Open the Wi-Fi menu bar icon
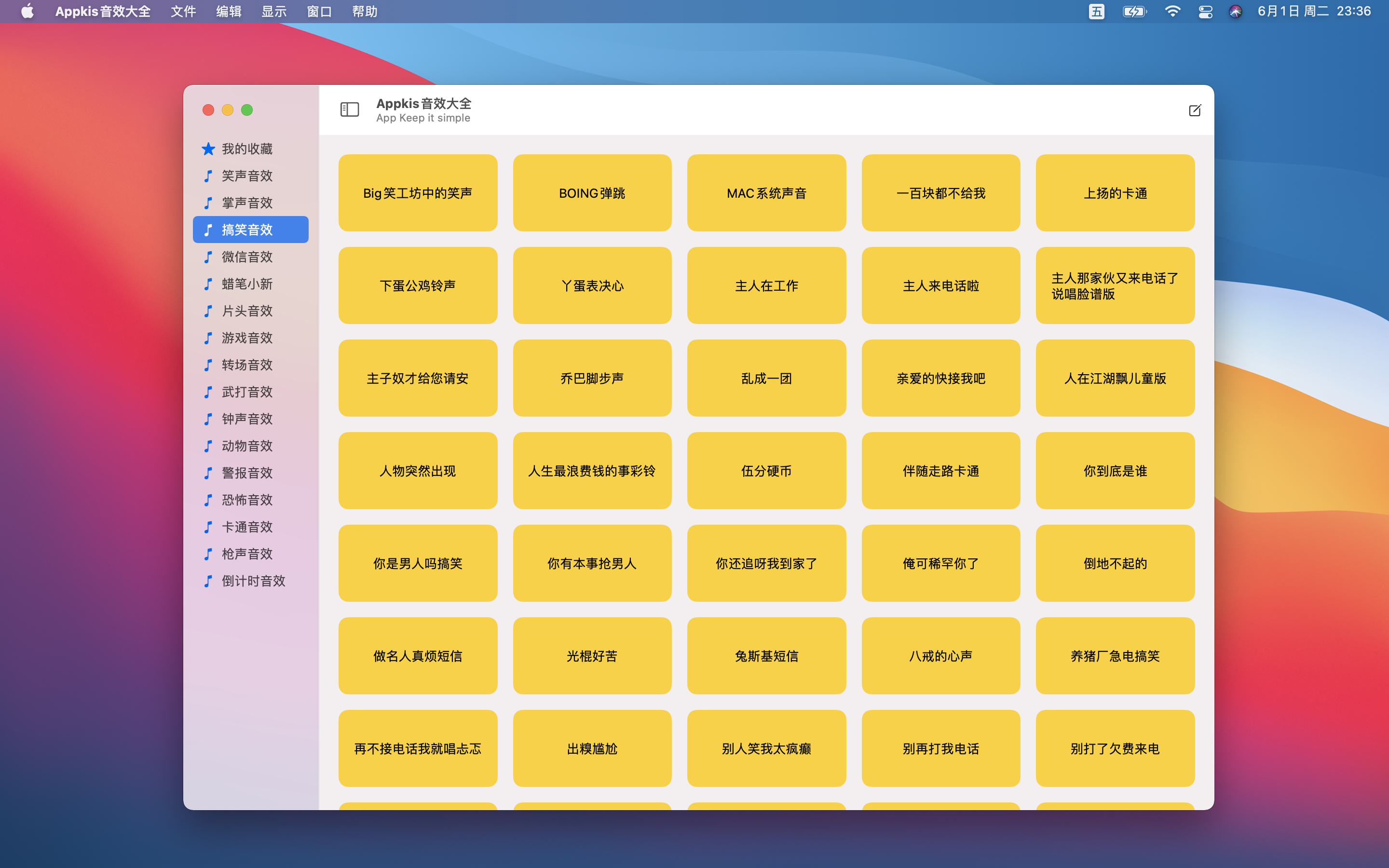Viewport: 1389px width, 868px height. (1172, 12)
